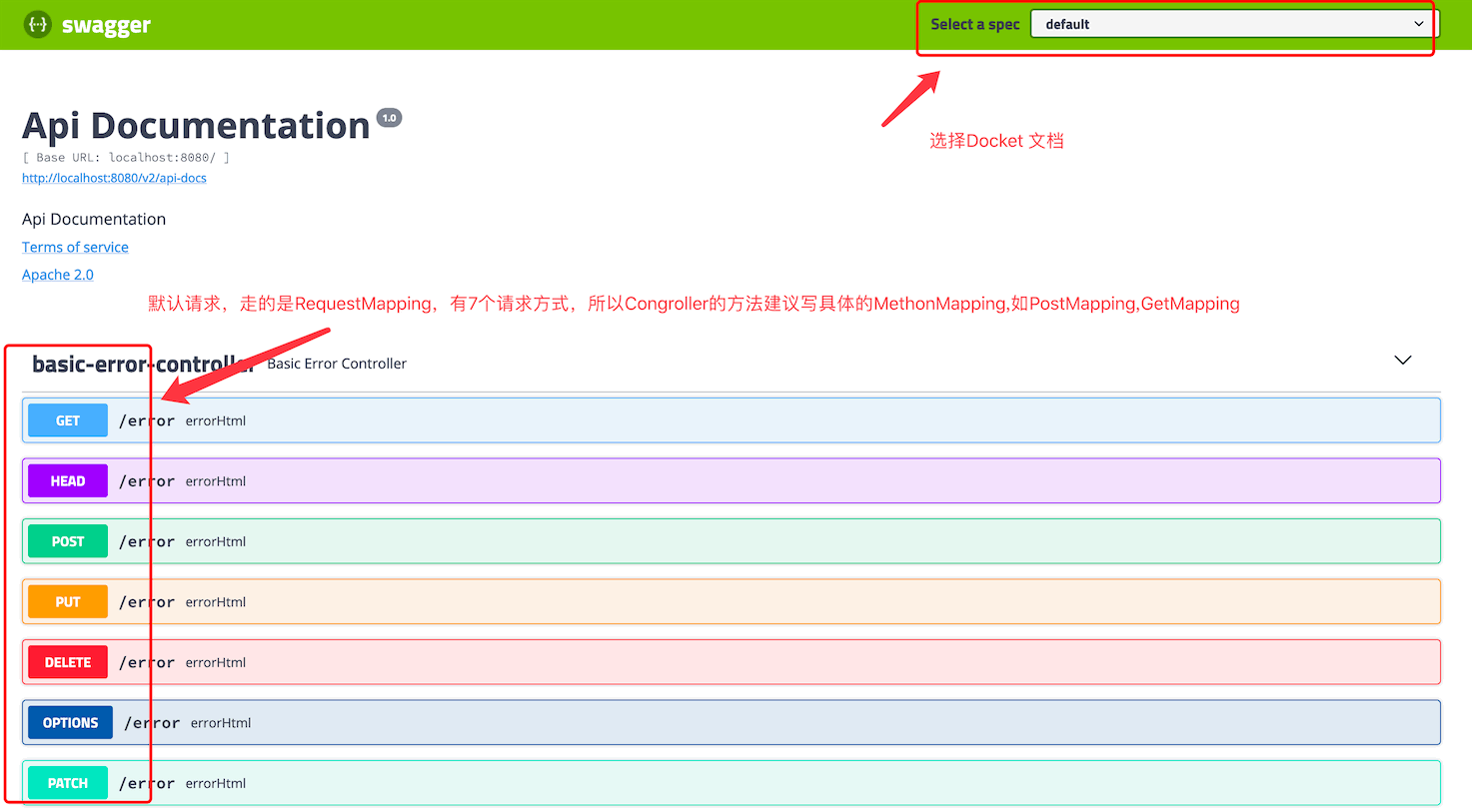Click the /error path in DELETE row
1472x812 pixels.
click(x=147, y=662)
